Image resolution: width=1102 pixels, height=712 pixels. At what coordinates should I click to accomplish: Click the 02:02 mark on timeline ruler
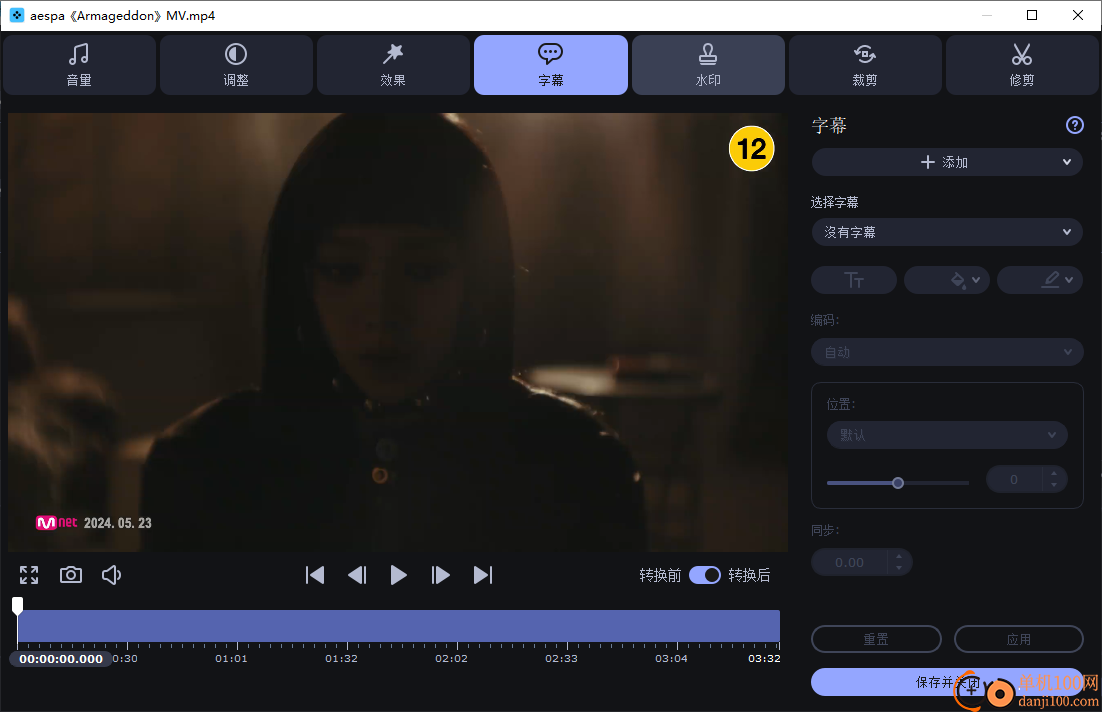pyautogui.click(x=451, y=659)
